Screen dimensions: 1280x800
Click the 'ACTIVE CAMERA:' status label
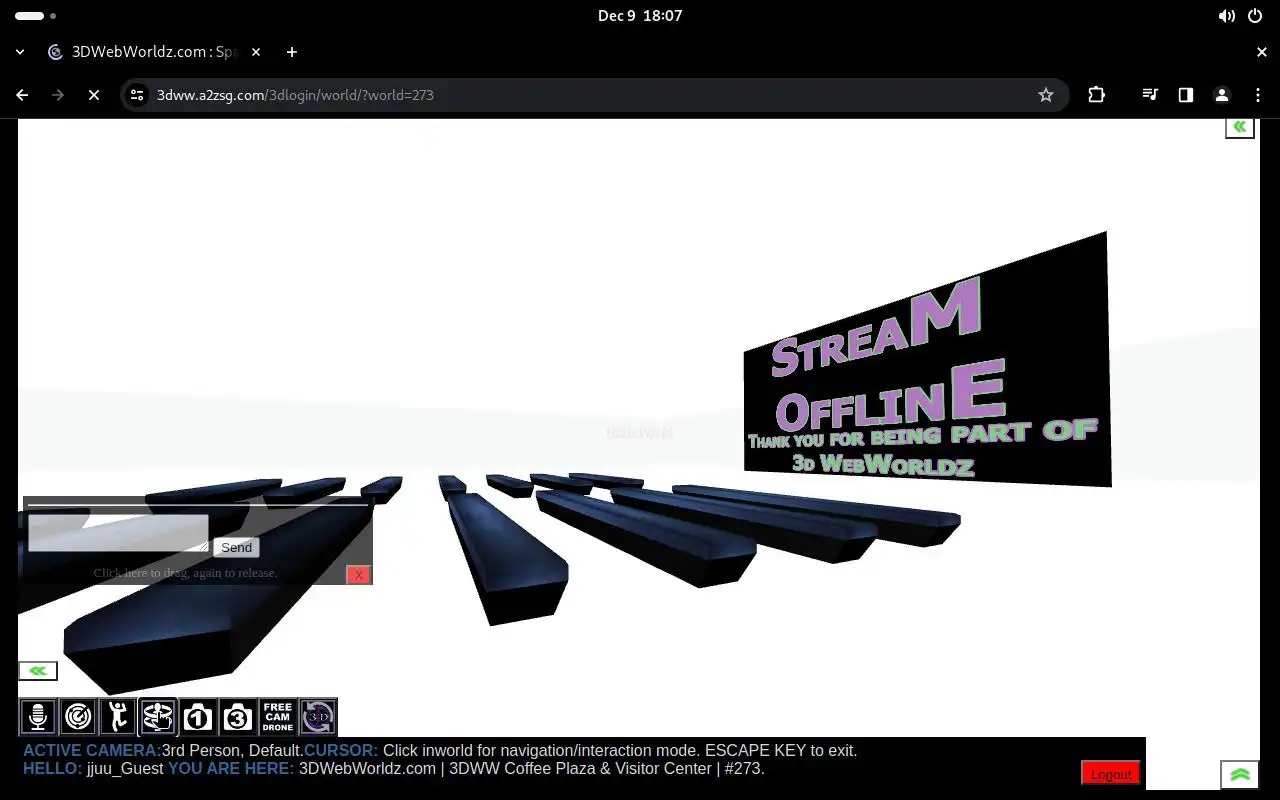[x=92, y=750]
